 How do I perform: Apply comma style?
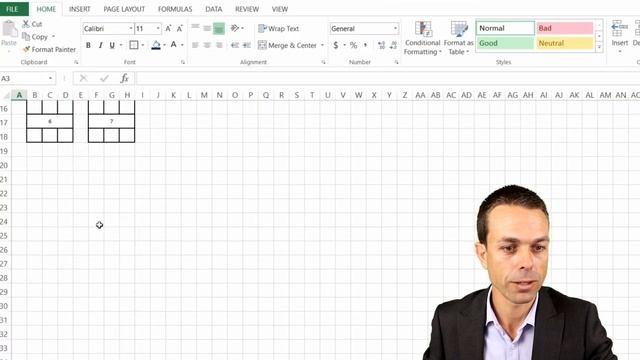click(365, 45)
